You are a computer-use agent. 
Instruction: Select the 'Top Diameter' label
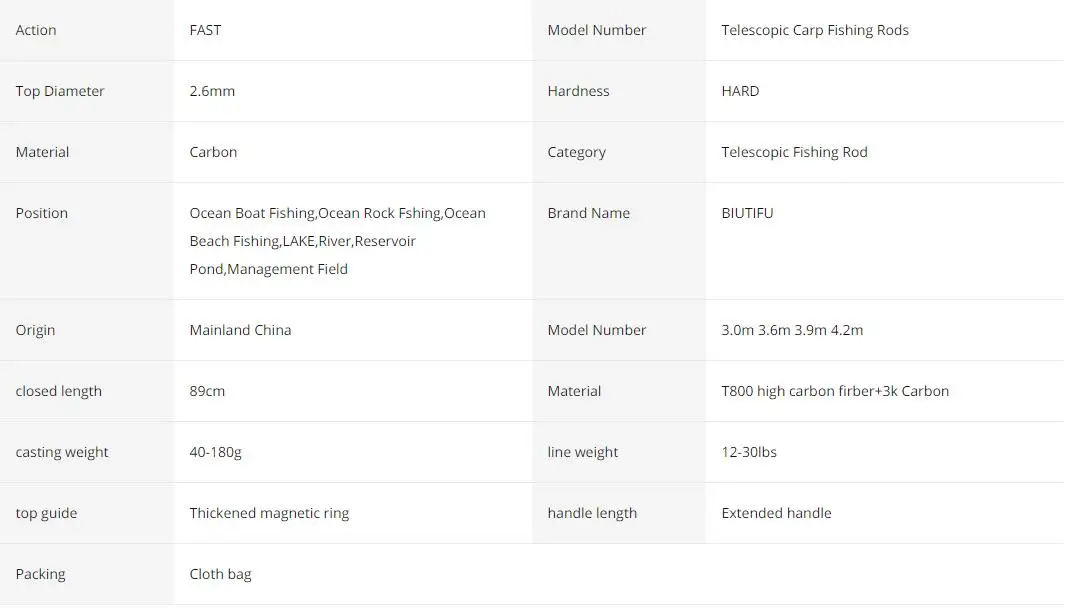tap(60, 91)
